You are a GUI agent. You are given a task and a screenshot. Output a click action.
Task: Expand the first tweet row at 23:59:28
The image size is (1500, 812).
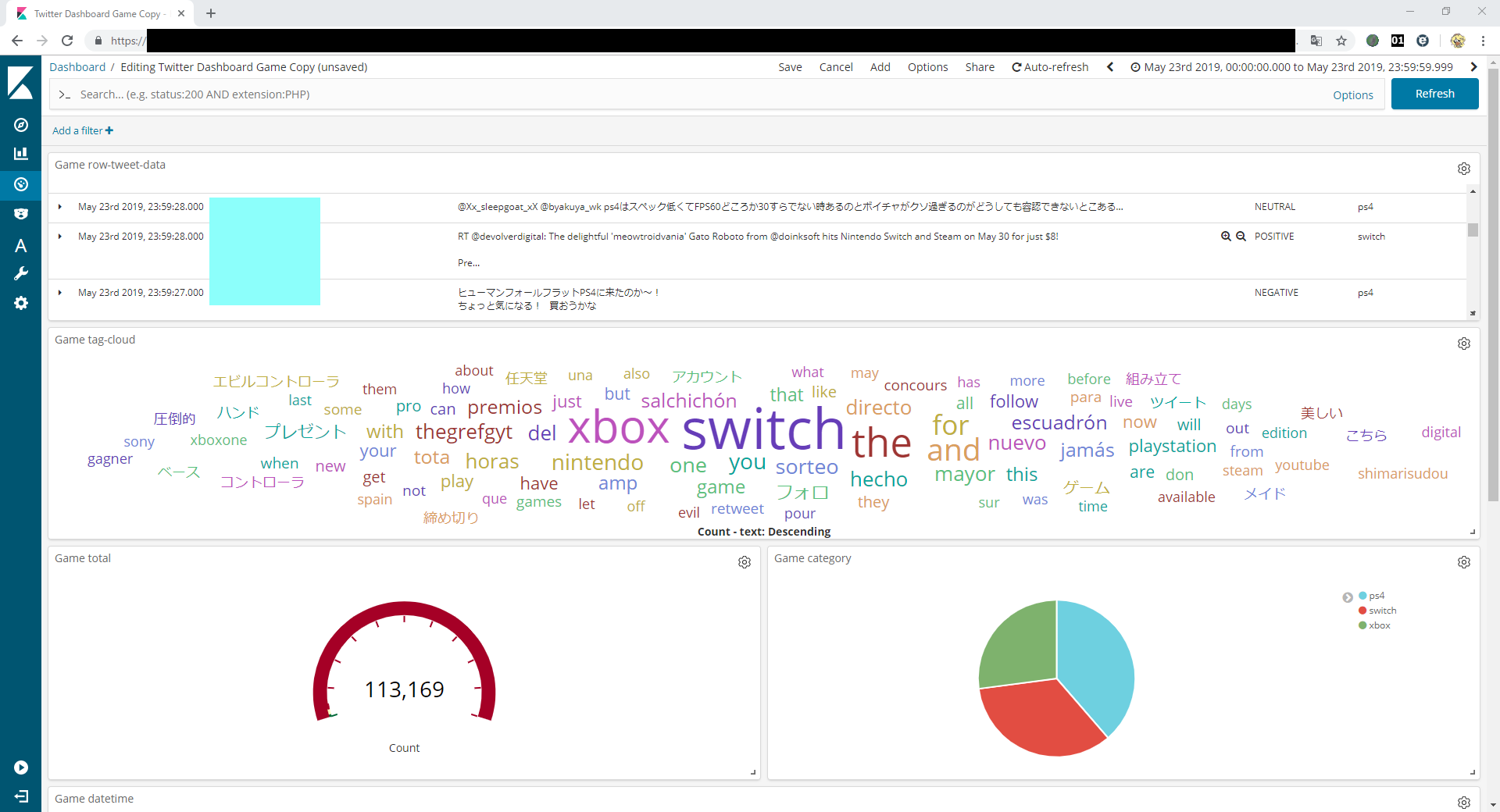[60, 207]
